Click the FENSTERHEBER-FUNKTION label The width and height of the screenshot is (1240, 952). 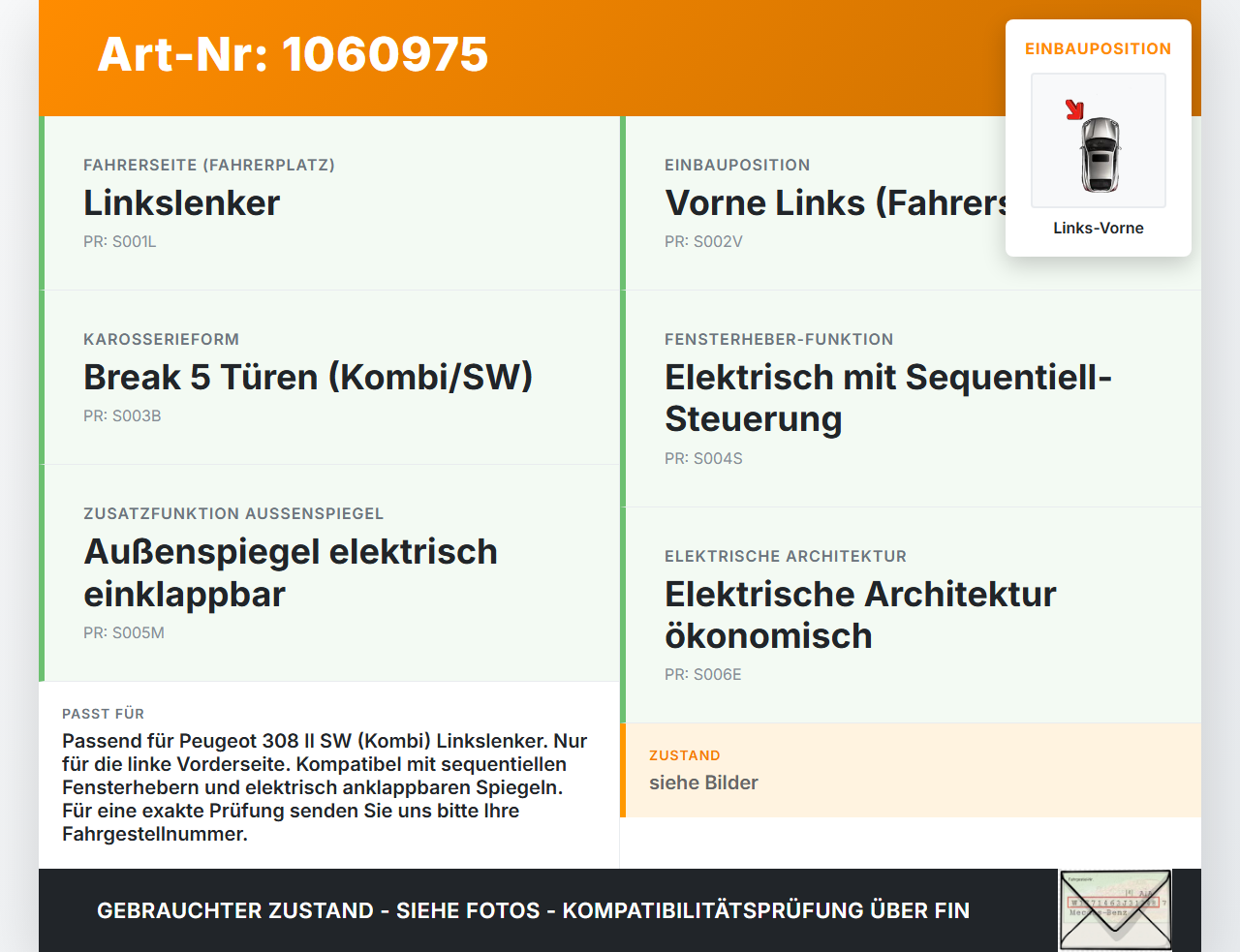pyautogui.click(x=779, y=339)
